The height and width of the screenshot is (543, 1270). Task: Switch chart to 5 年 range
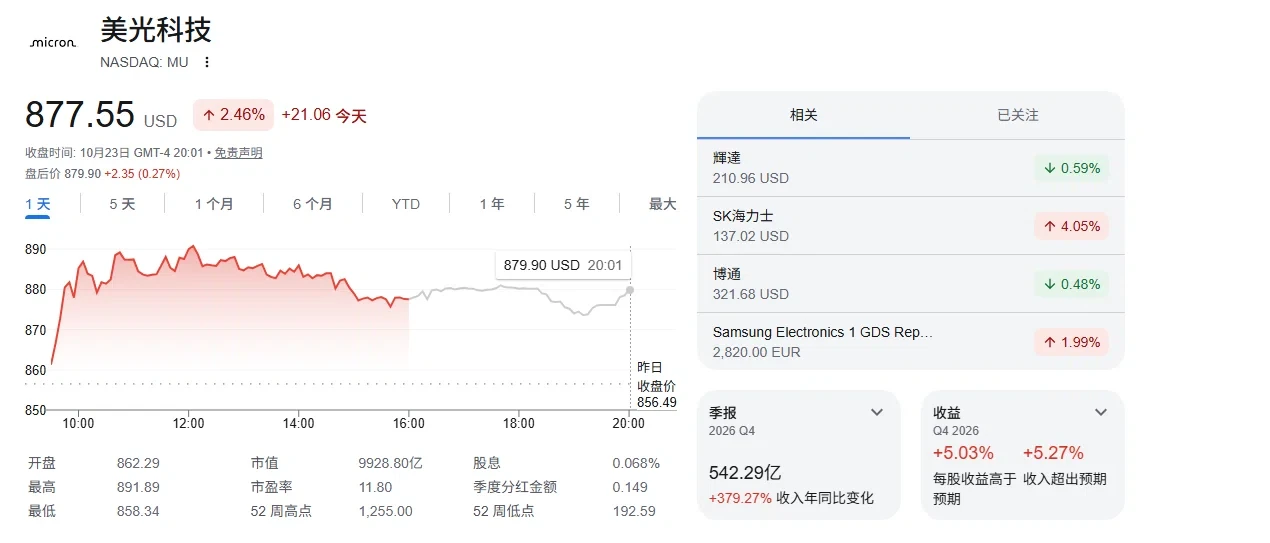pyautogui.click(x=576, y=204)
